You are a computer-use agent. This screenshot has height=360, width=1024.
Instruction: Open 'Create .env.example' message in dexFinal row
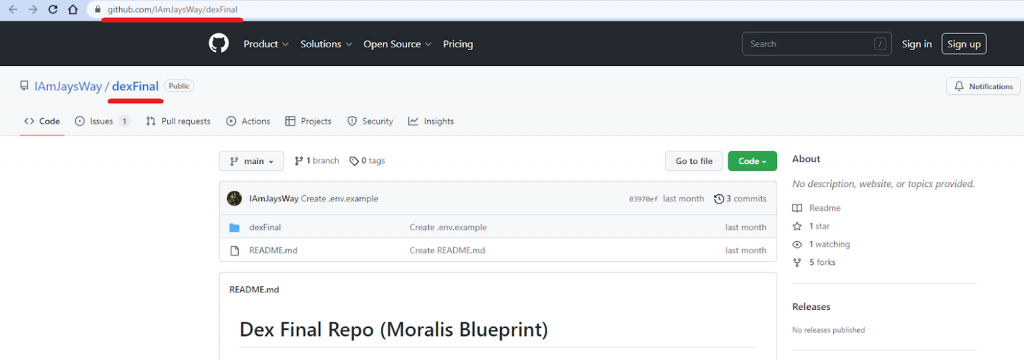448,227
